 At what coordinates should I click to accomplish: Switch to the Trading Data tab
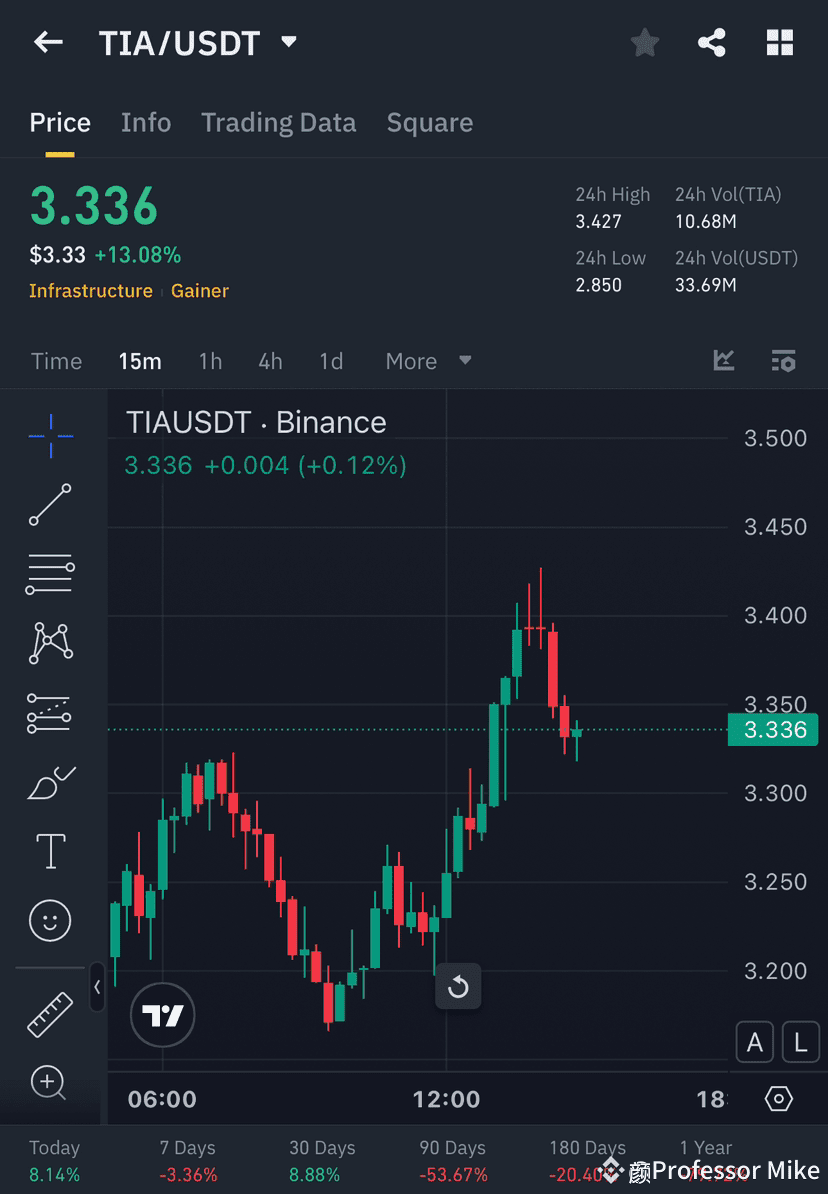tap(279, 122)
